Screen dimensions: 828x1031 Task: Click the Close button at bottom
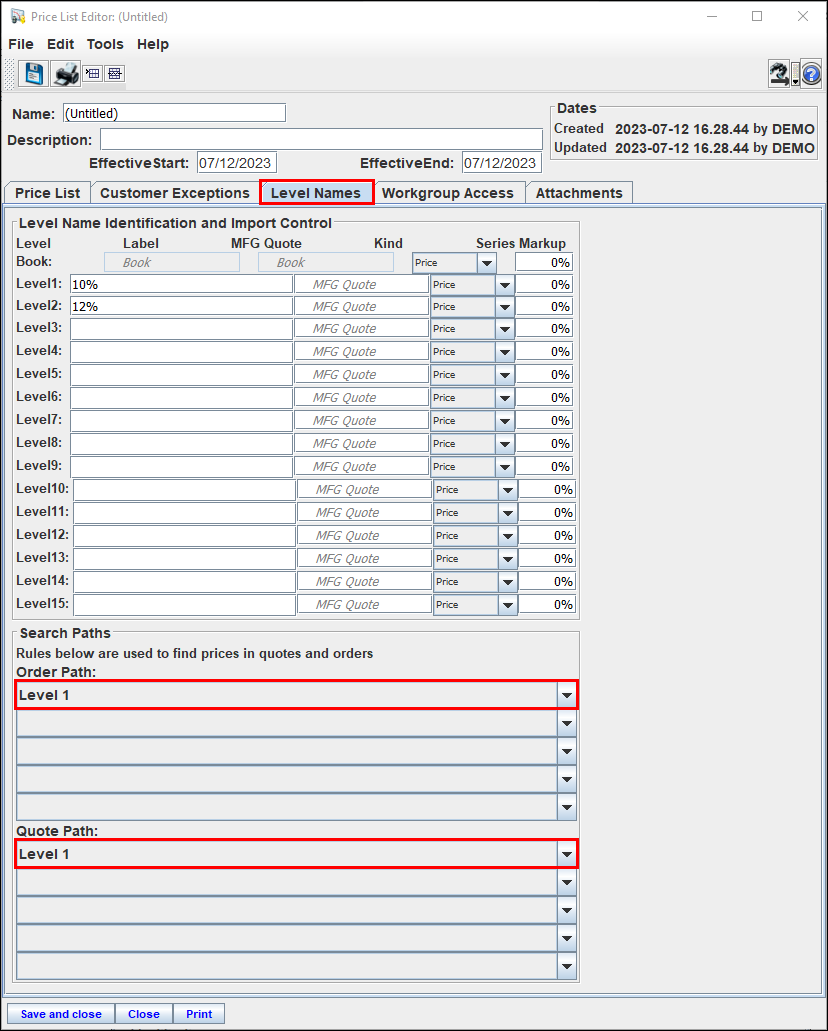coord(144,1014)
